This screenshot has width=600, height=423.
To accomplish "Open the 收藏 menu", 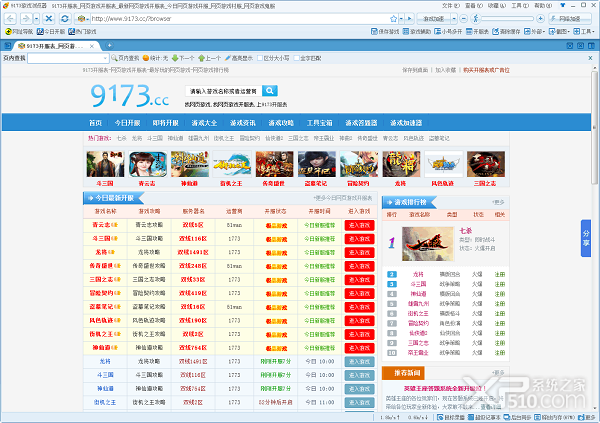I will 497,6.
